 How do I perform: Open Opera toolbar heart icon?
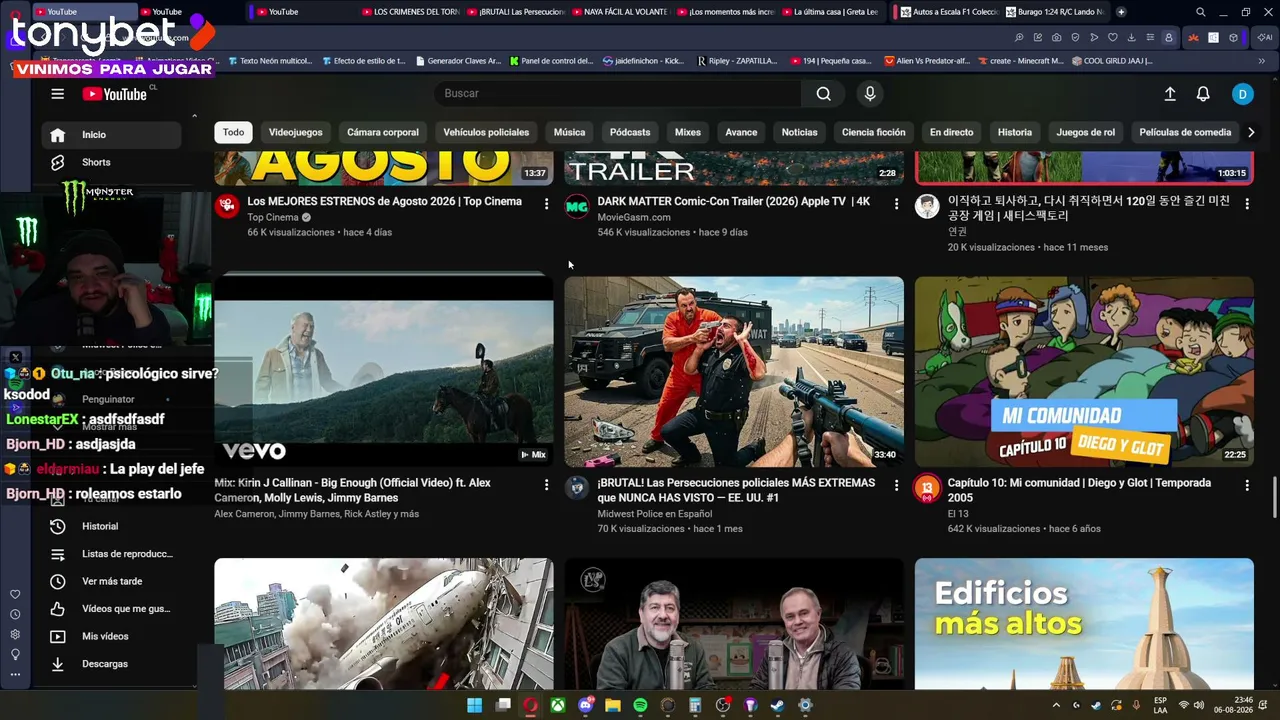tap(1112, 38)
